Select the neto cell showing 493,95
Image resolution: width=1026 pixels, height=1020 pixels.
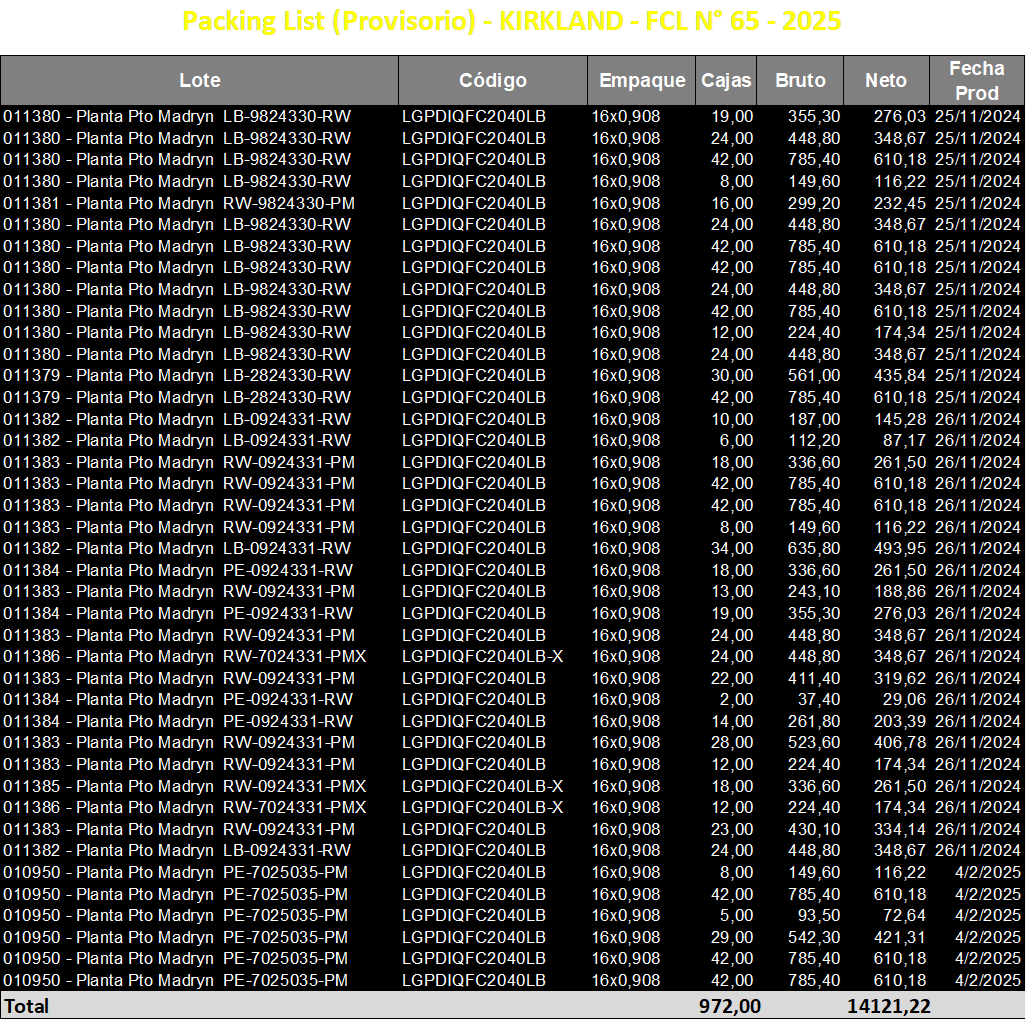pyautogui.click(x=900, y=548)
